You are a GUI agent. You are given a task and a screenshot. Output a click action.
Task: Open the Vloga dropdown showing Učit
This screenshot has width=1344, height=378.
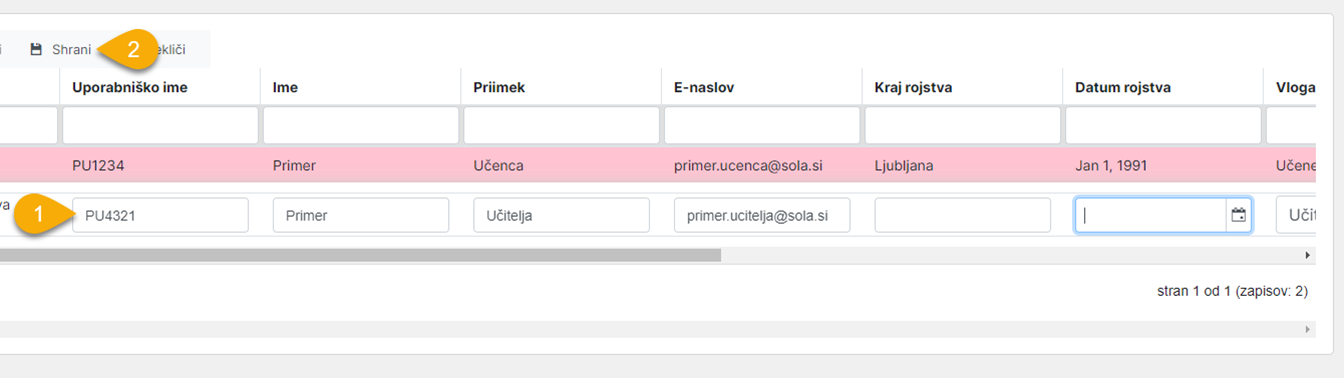[x=1296, y=215]
